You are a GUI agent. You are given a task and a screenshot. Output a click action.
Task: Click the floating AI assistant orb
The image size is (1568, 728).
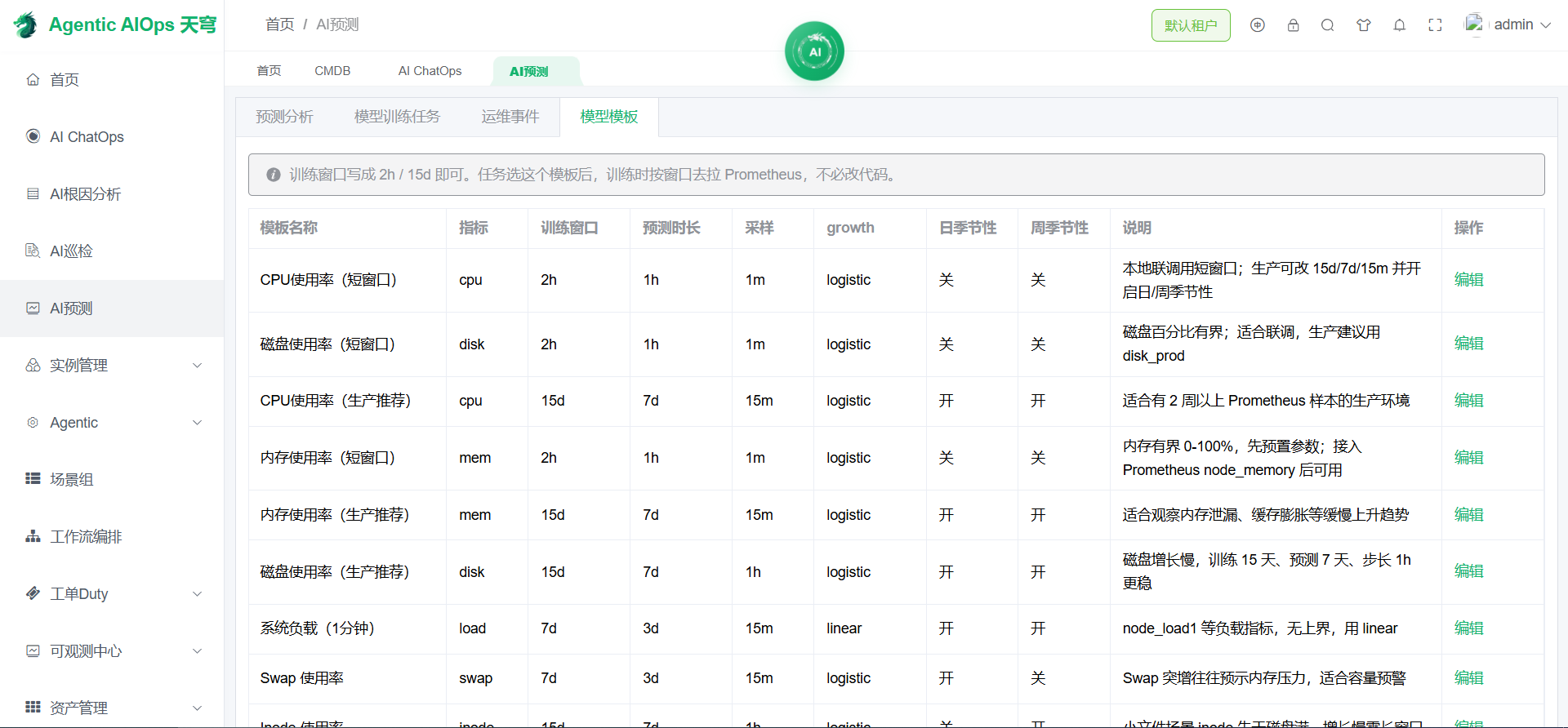click(814, 51)
